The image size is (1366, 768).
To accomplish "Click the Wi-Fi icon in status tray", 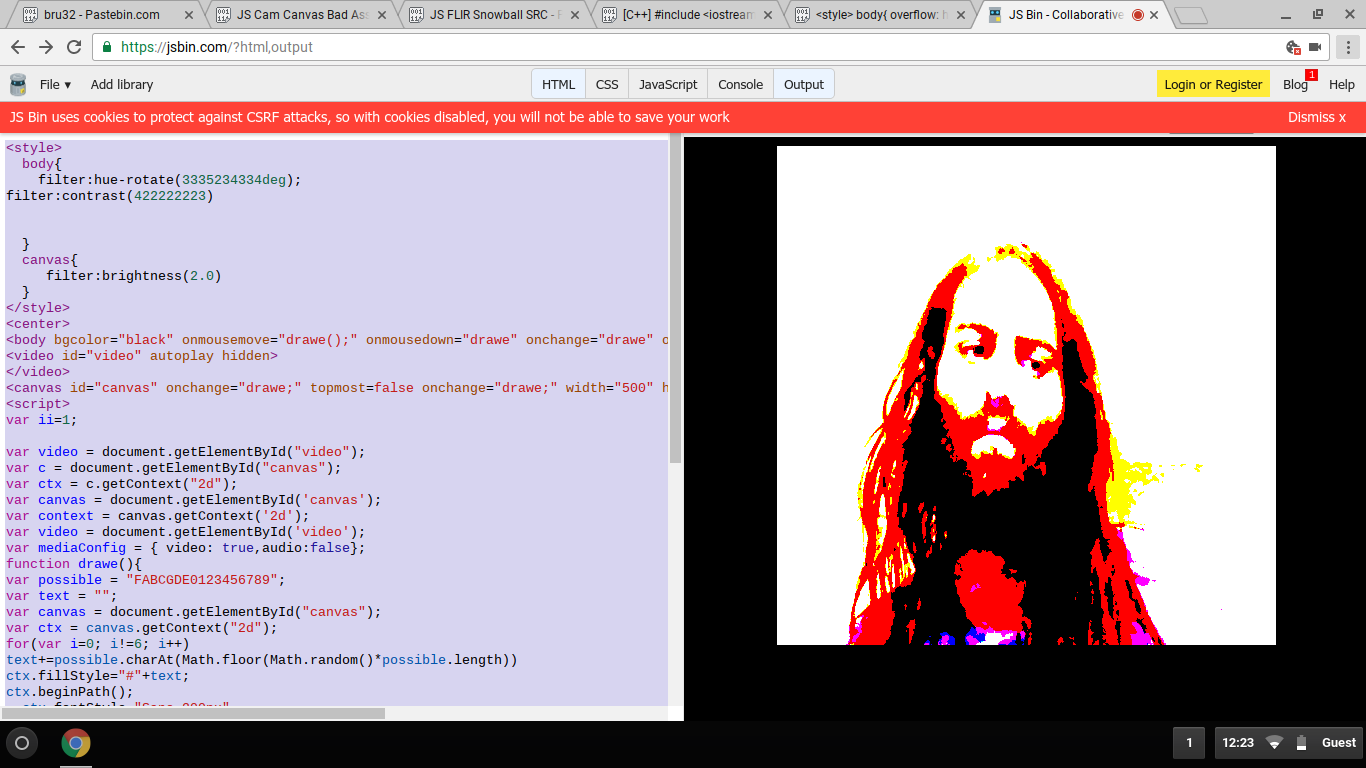I will 1274,743.
